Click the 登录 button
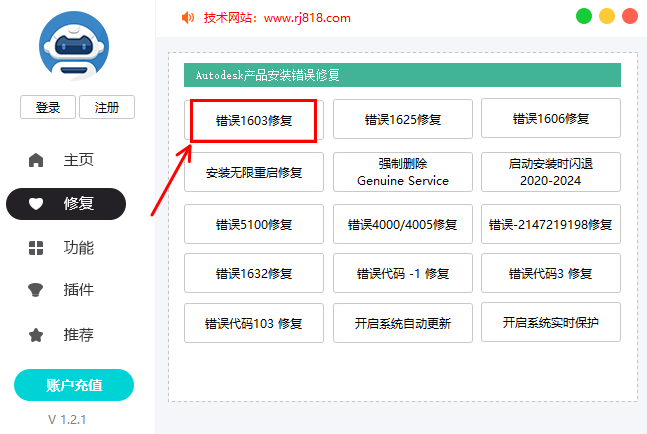The image size is (647, 434). click(x=48, y=107)
